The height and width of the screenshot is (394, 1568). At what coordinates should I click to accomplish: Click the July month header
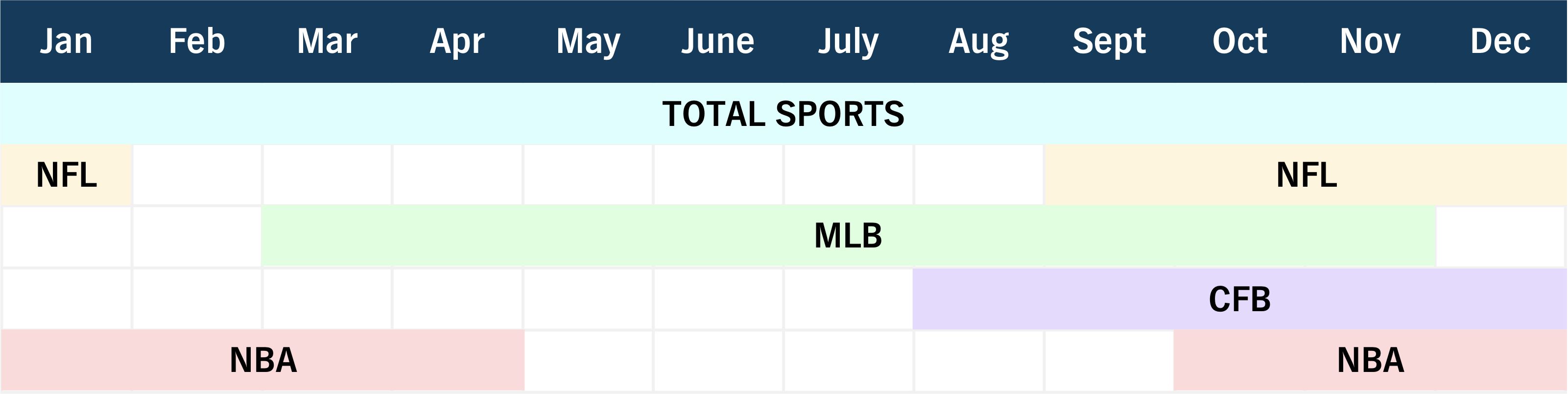click(848, 42)
